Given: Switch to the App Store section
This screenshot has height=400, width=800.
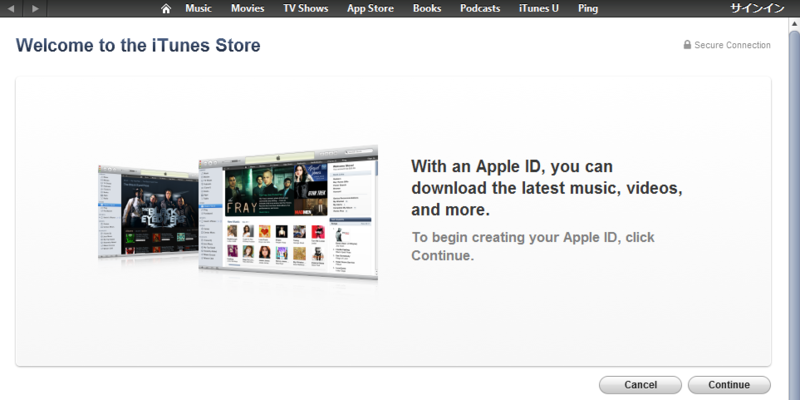Looking at the screenshot, I should pos(370,8).
